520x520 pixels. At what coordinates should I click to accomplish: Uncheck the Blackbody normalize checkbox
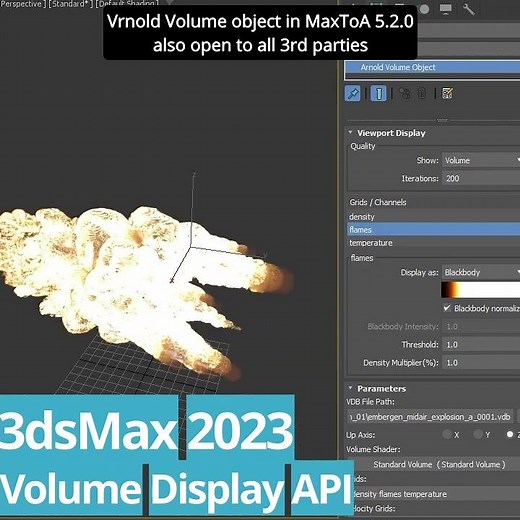447,308
